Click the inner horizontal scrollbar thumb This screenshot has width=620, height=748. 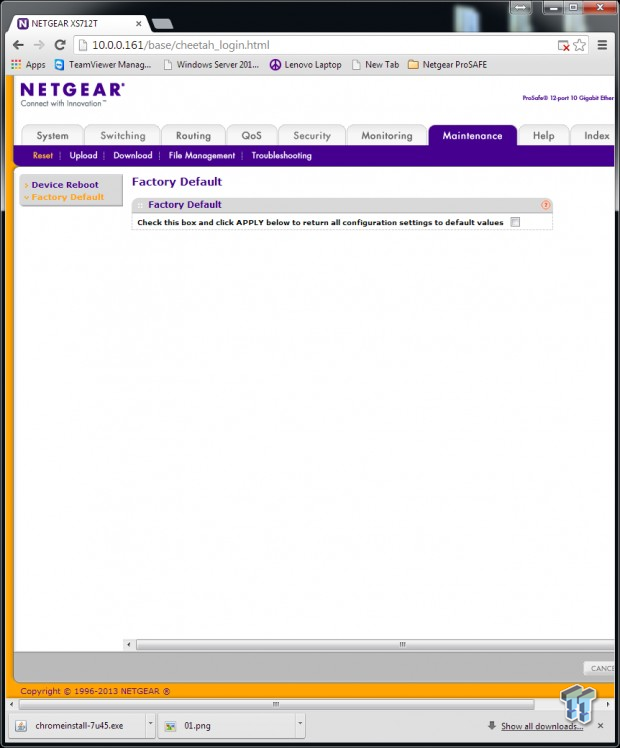(375, 644)
